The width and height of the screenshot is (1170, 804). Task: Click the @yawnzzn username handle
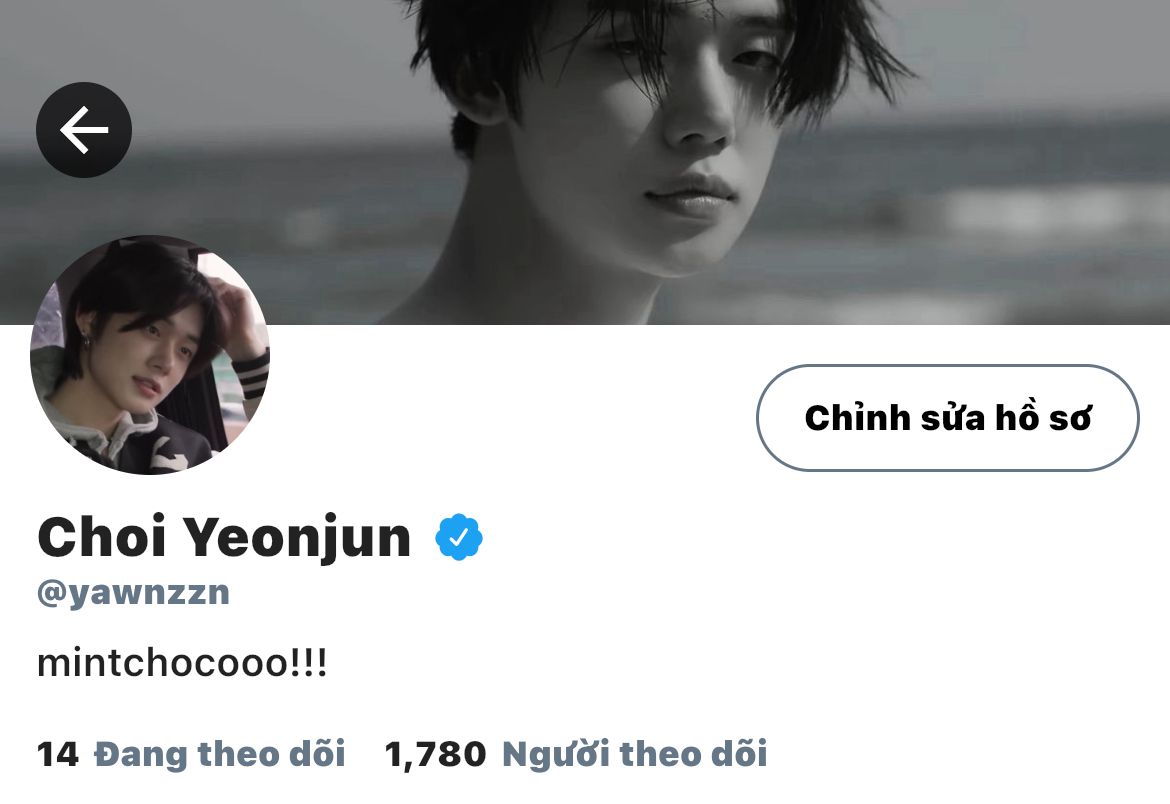click(x=134, y=594)
